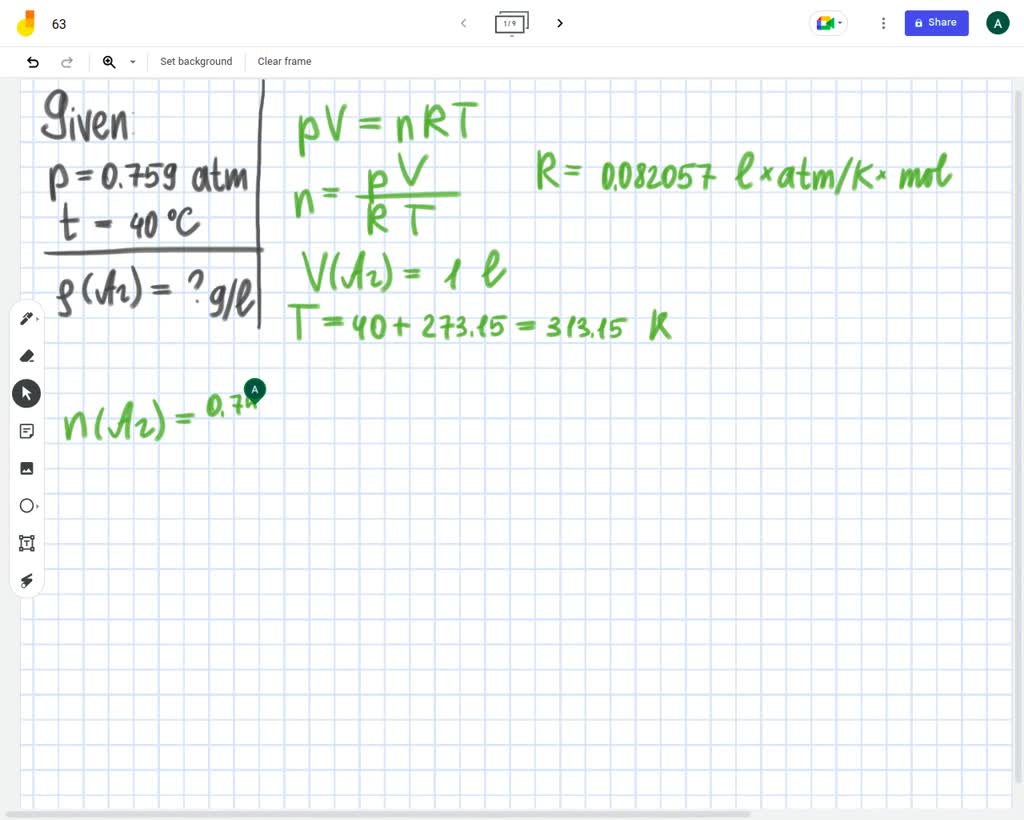Click Set background option
The height and width of the screenshot is (820, 1024).
[196, 61]
